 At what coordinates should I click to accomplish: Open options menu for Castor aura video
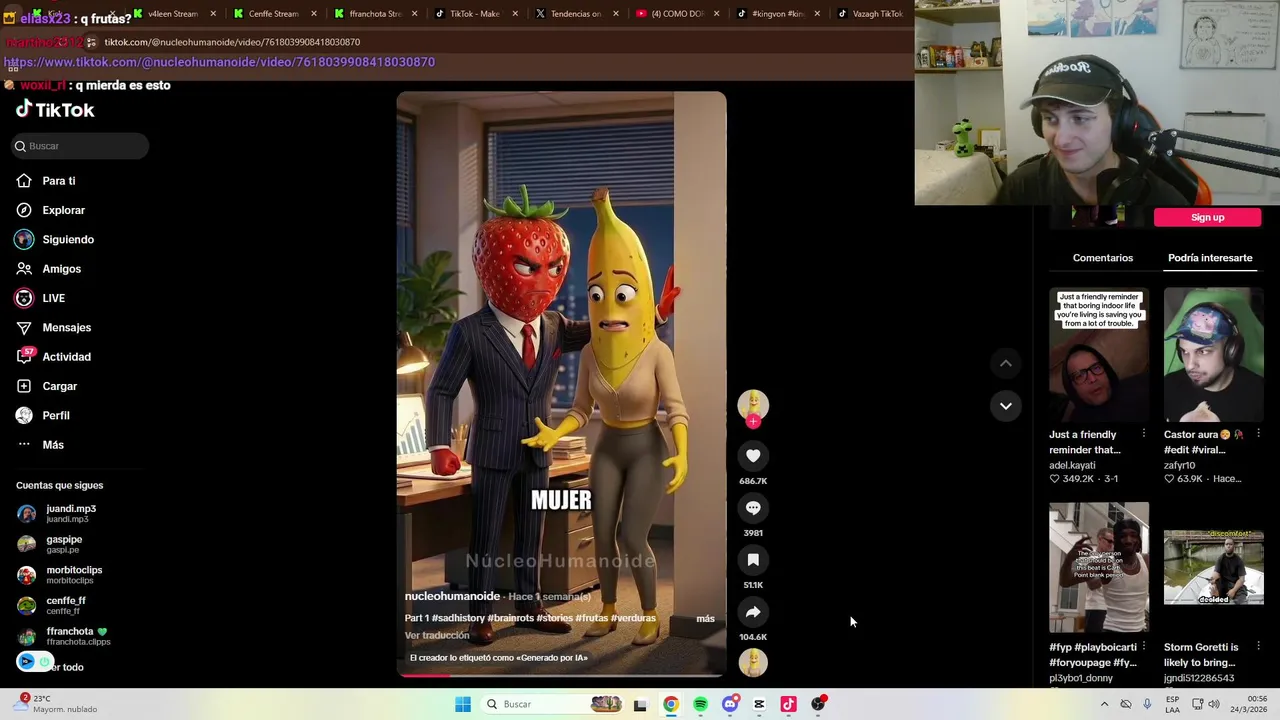point(1258,434)
